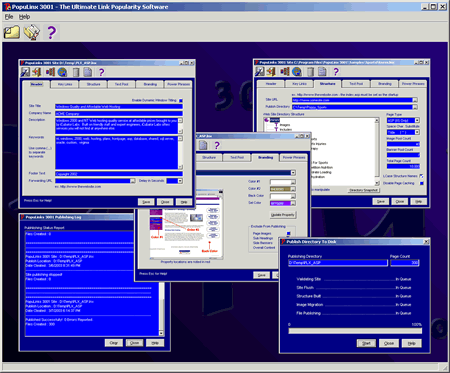Select Header tab in SportsFitness site window
The width and height of the screenshot is (450, 373).
pos(271,84)
